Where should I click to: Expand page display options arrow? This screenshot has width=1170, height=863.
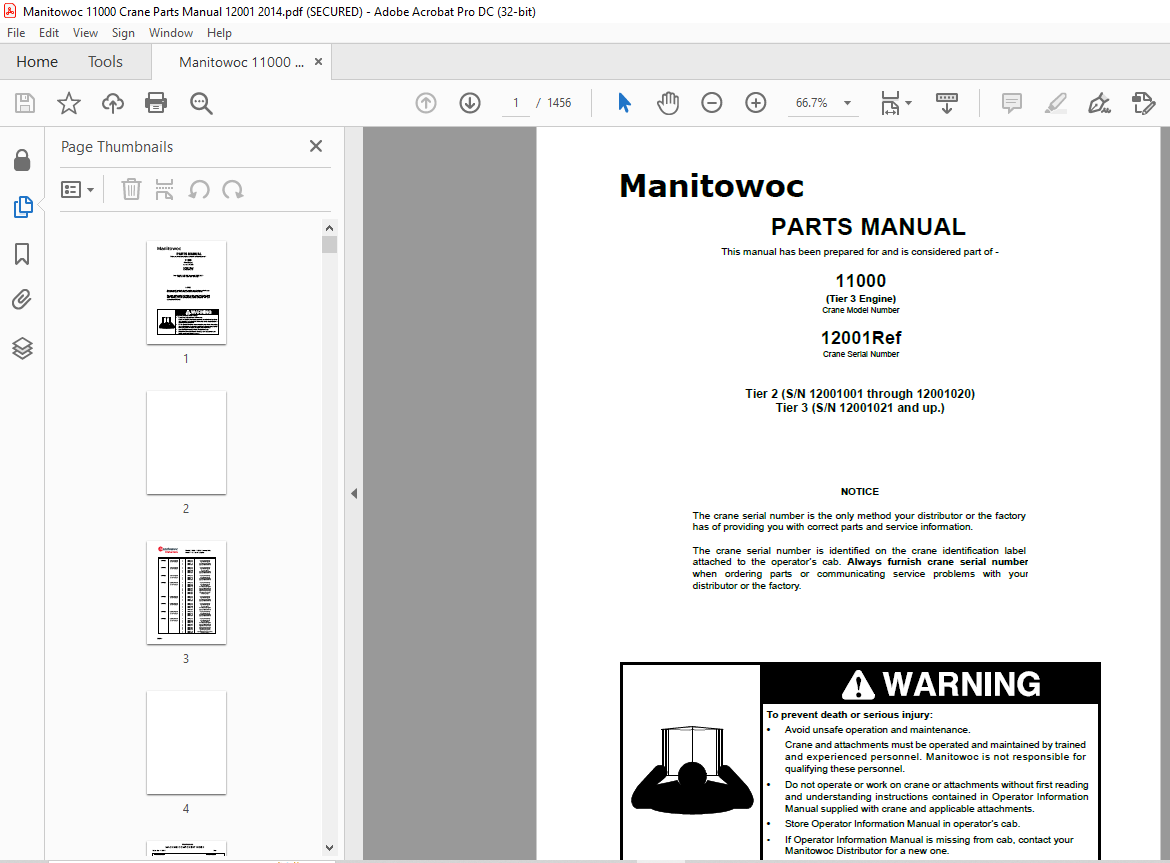[x=908, y=103]
